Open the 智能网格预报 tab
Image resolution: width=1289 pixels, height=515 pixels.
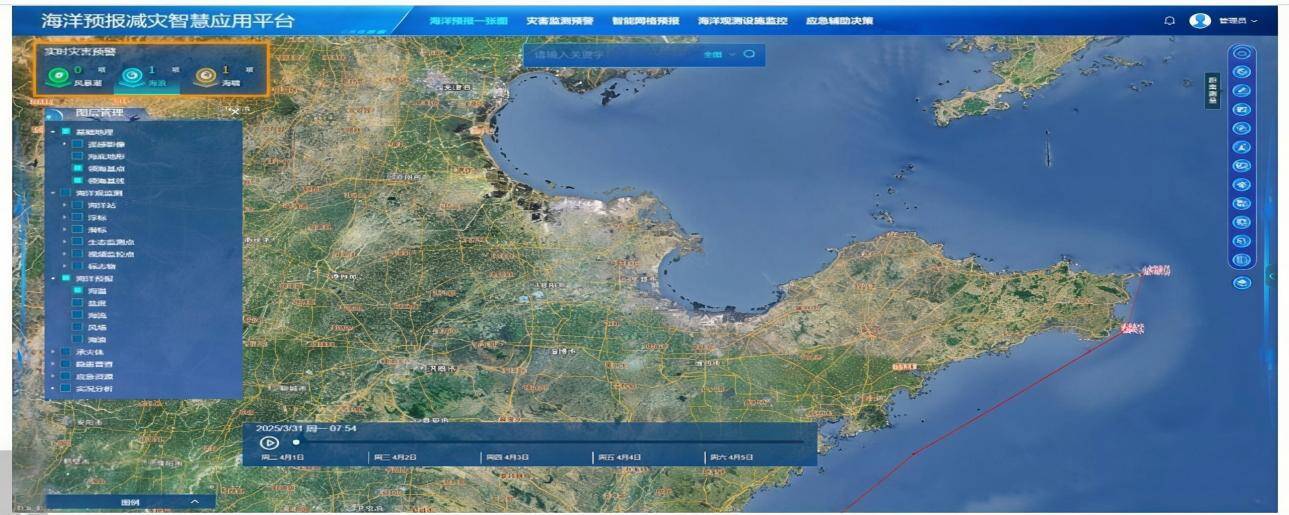click(x=645, y=21)
